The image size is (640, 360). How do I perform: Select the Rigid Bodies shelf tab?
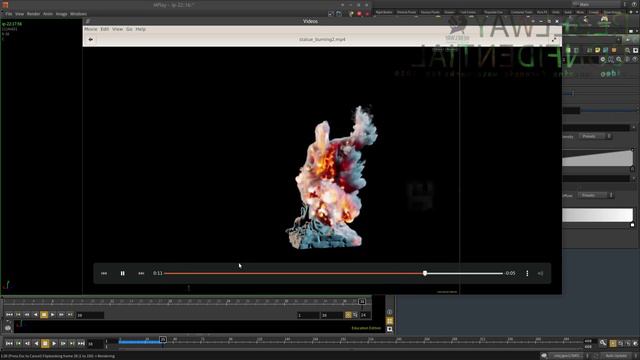point(384,12)
